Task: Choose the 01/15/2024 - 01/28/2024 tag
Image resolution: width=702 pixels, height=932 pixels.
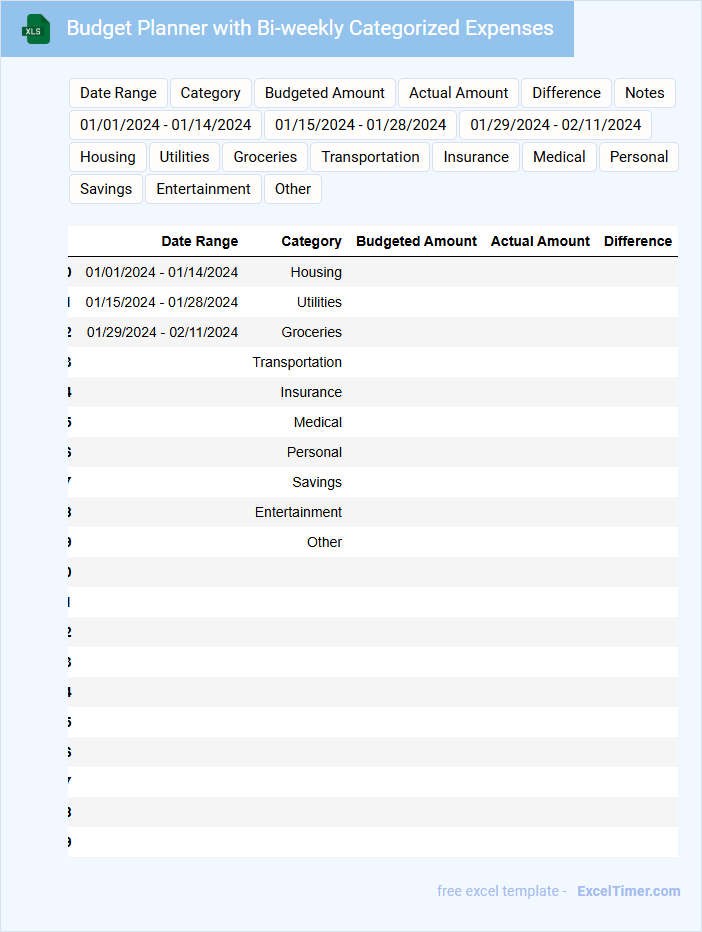Action: tap(360, 125)
